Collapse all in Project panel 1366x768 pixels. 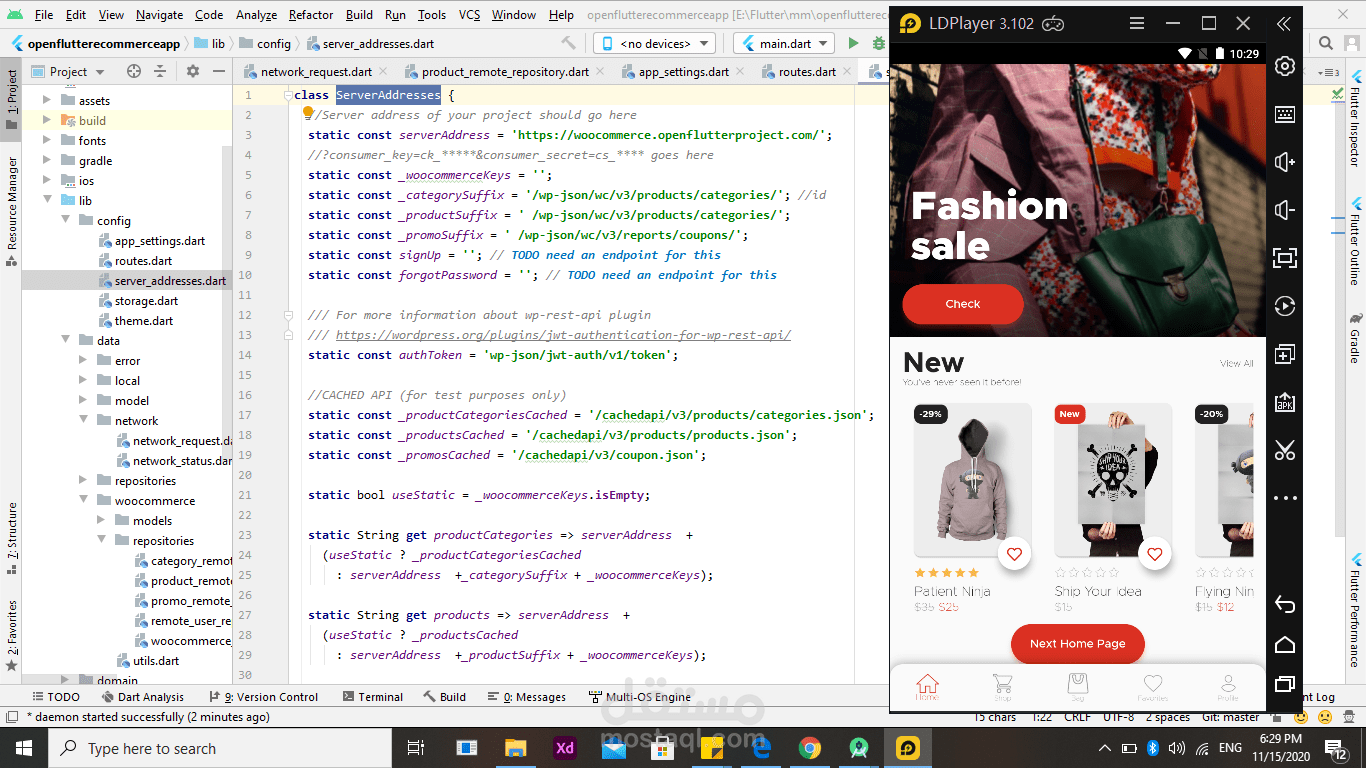tap(160, 71)
